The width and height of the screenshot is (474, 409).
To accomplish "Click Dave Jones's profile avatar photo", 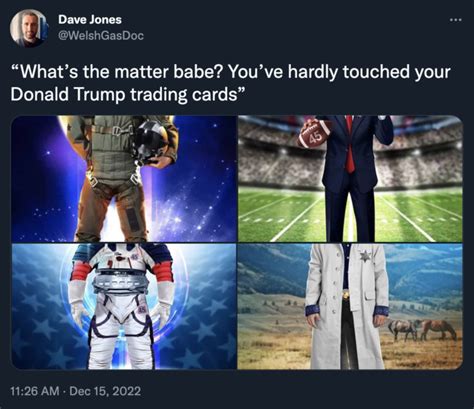I will (28, 28).
